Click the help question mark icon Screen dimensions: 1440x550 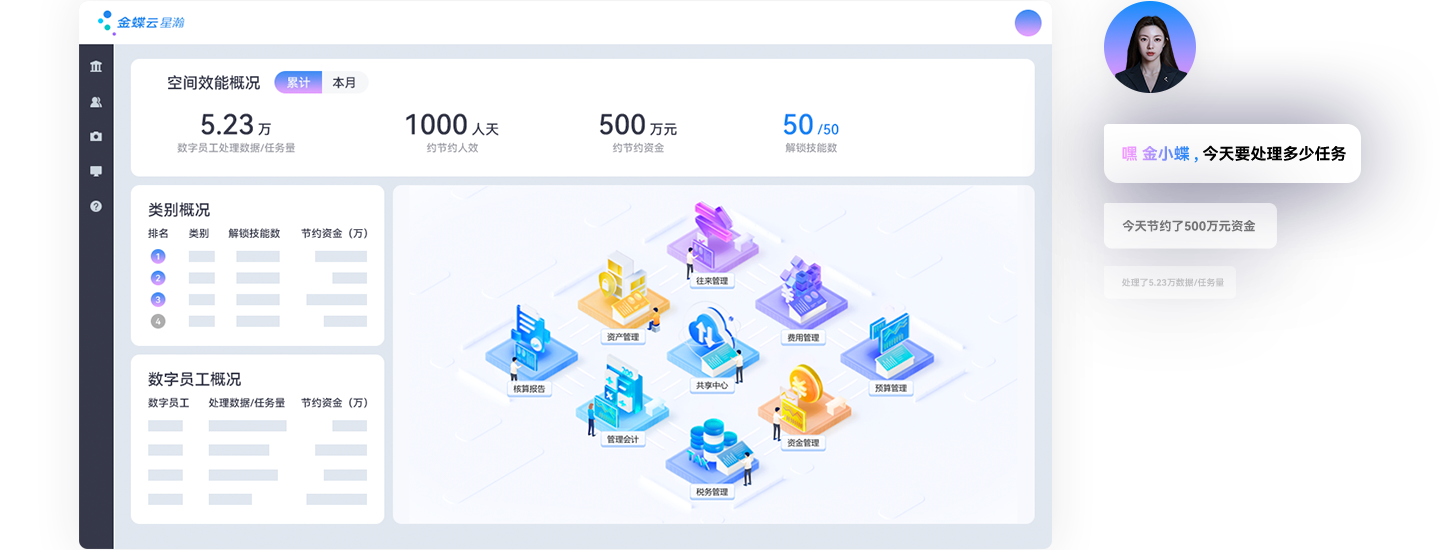pyautogui.click(x=96, y=206)
